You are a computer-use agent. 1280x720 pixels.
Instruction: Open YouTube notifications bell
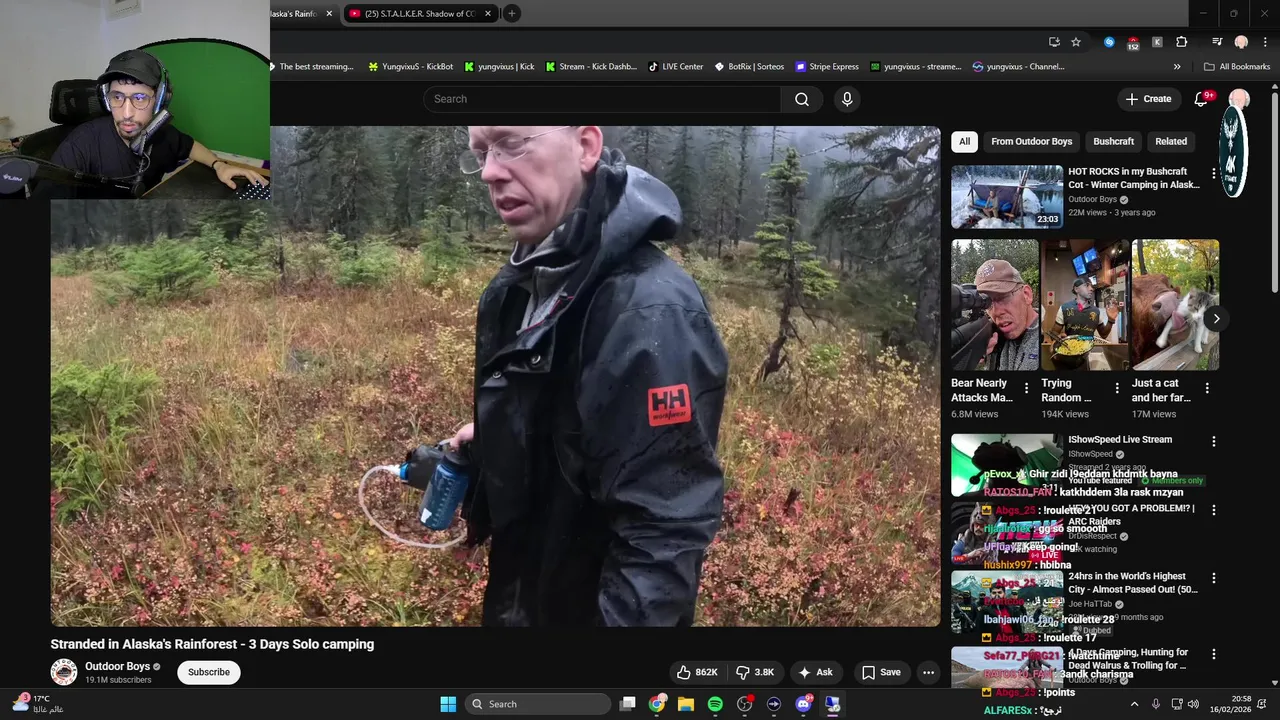1202,99
